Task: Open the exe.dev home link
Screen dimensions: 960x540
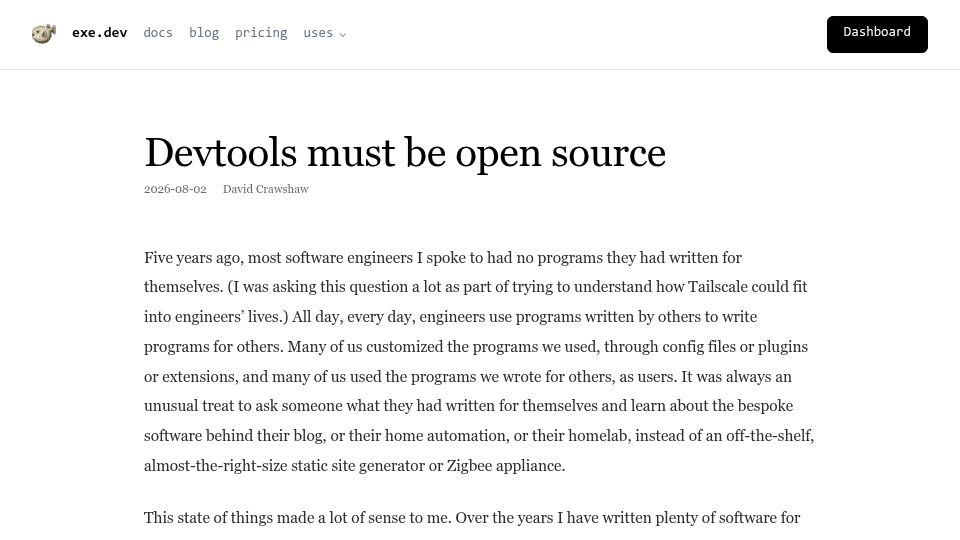Action: point(100,32)
